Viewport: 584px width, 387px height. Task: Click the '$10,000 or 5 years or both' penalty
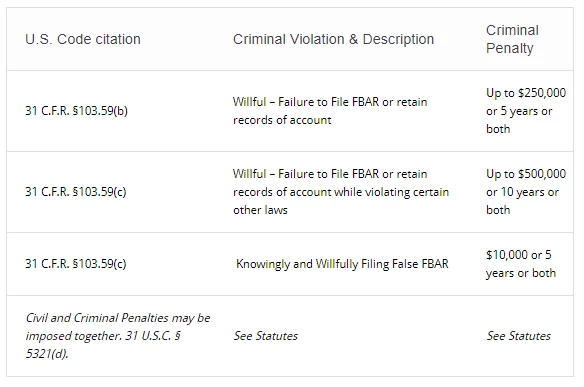521,264
